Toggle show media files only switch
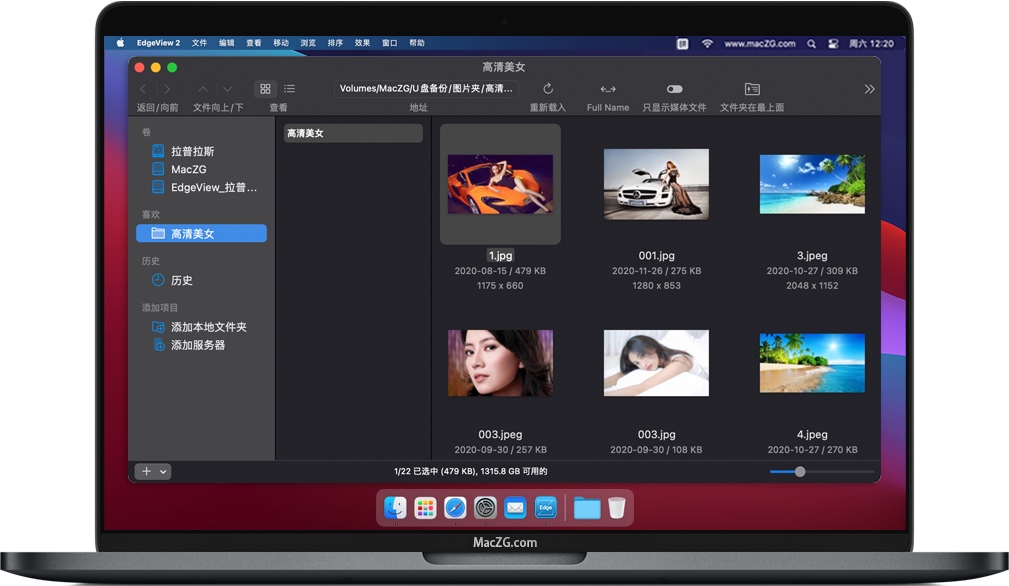 [x=674, y=89]
